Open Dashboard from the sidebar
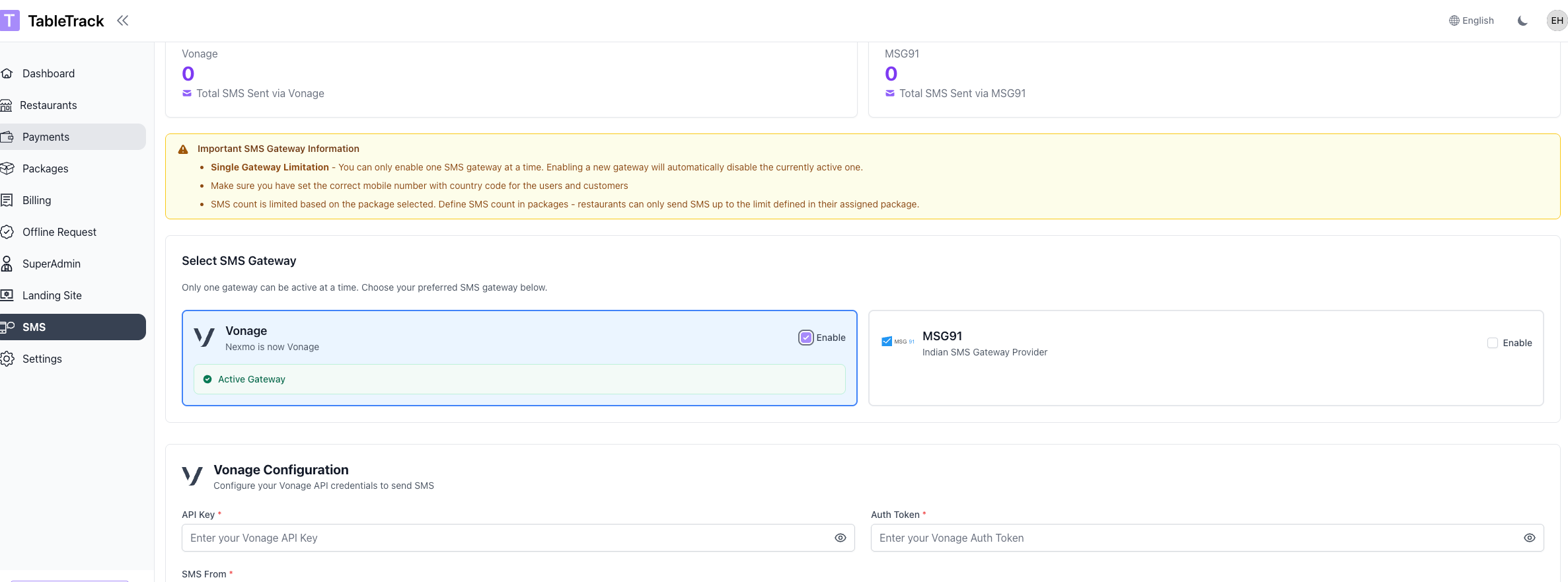The height and width of the screenshot is (582, 1568). [x=48, y=73]
